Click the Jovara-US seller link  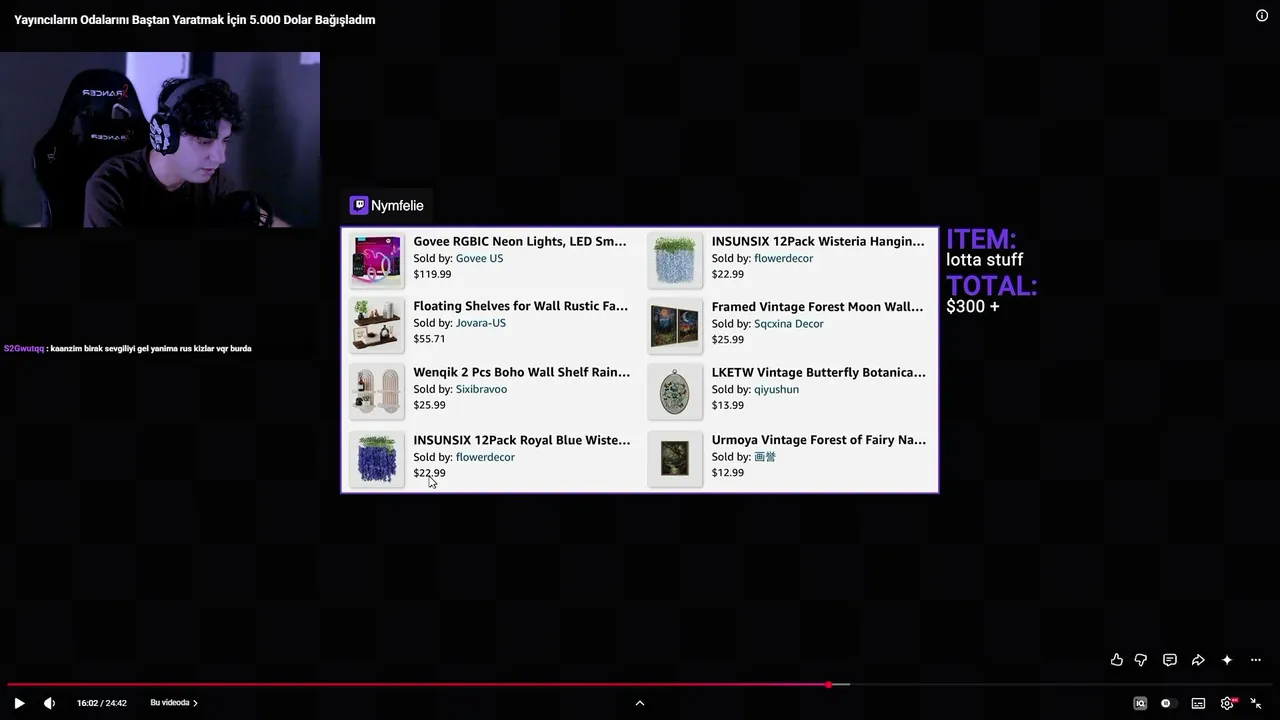(x=481, y=323)
